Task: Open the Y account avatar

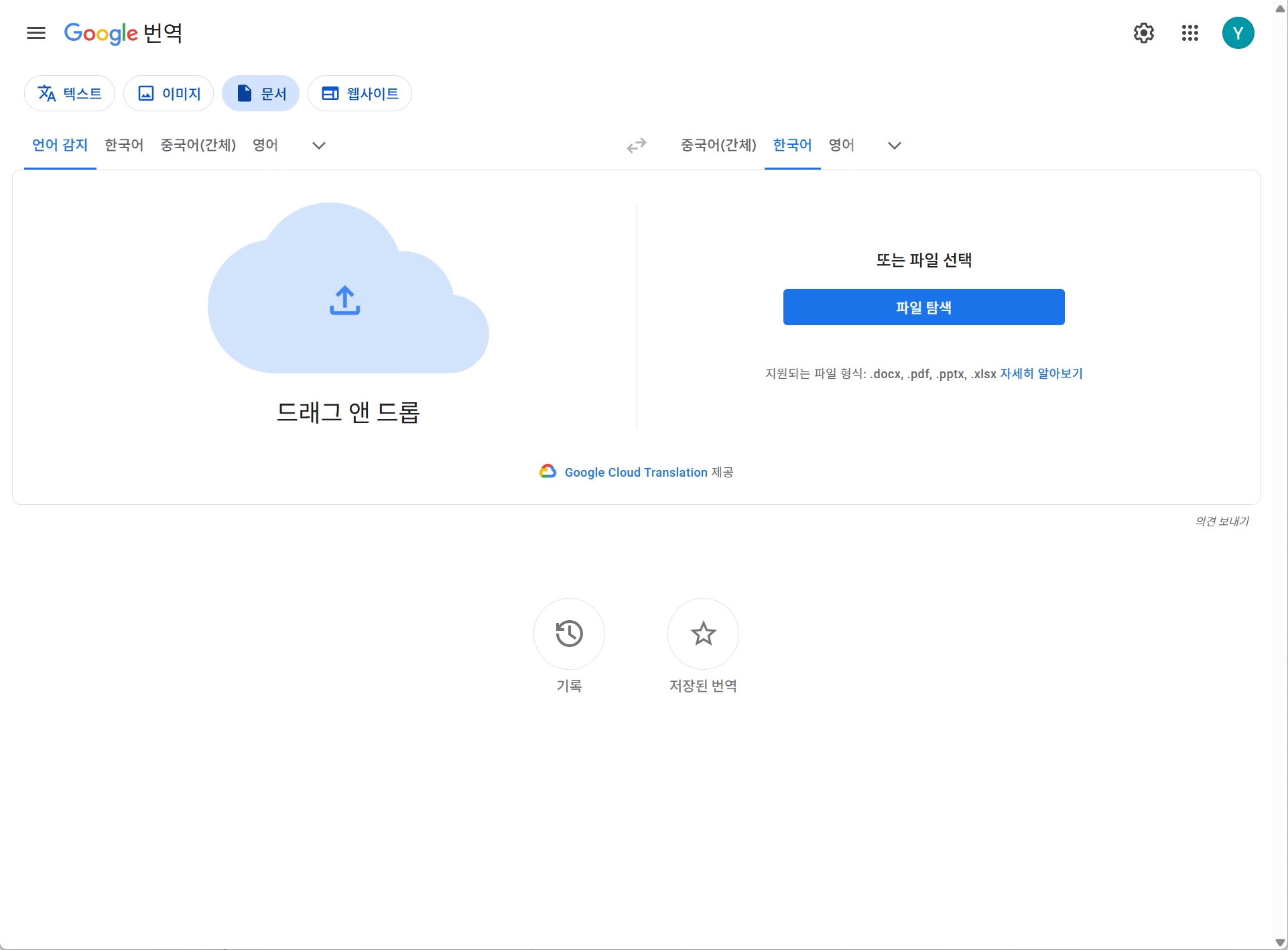Action: [x=1238, y=33]
